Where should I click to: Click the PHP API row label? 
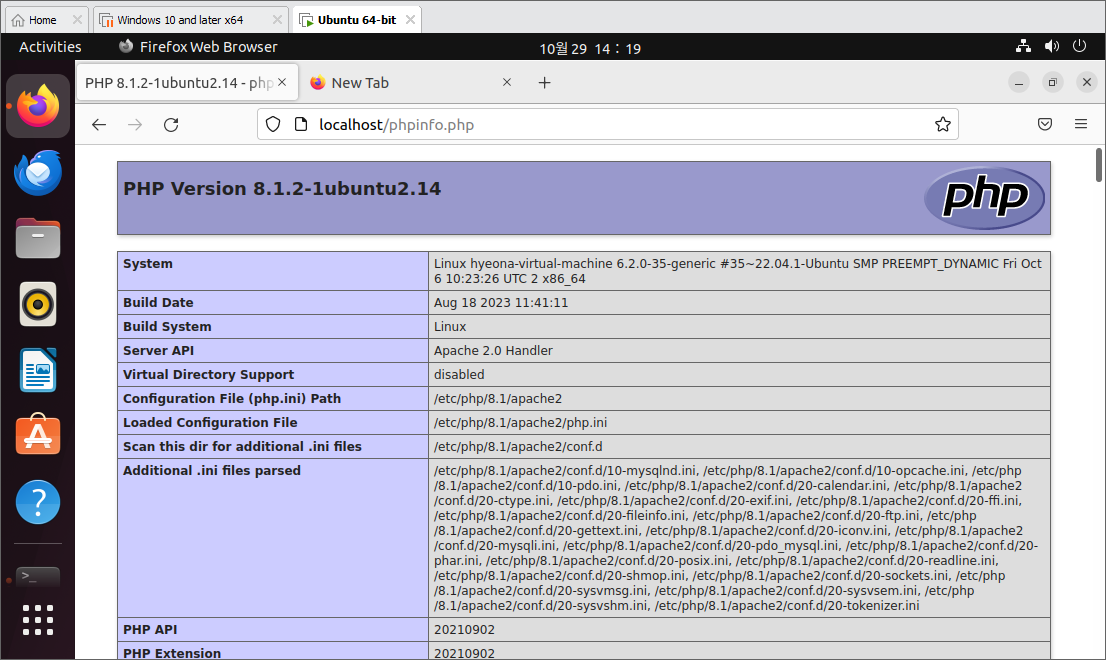tap(151, 630)
